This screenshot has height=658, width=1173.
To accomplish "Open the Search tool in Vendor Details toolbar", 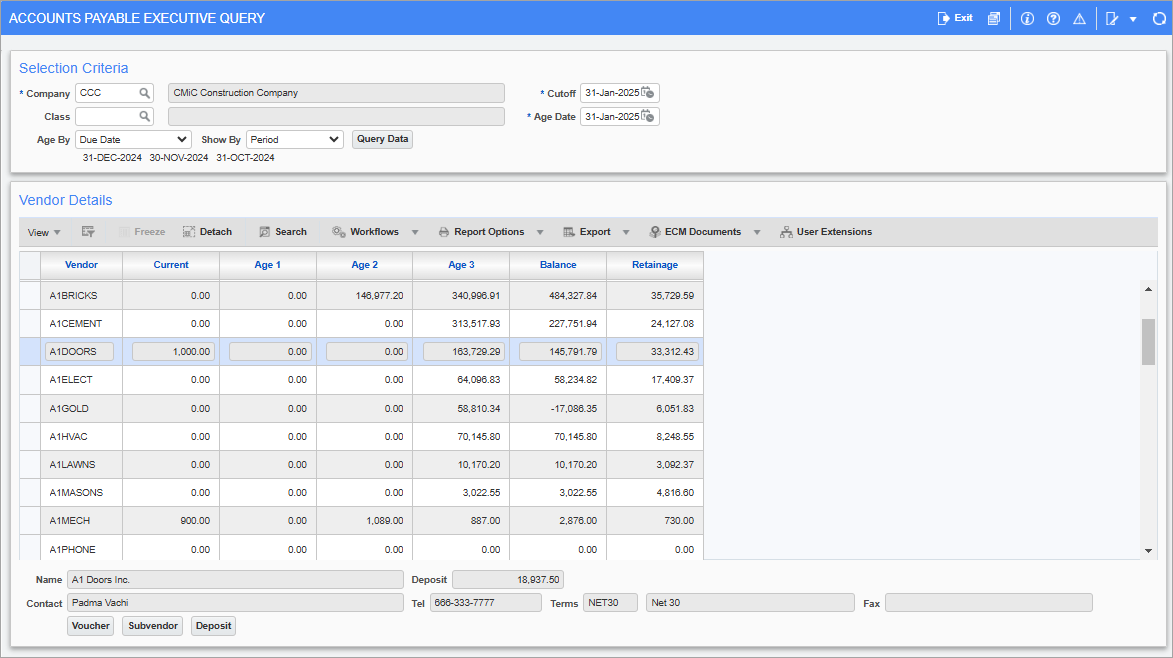I will (282, 231).
